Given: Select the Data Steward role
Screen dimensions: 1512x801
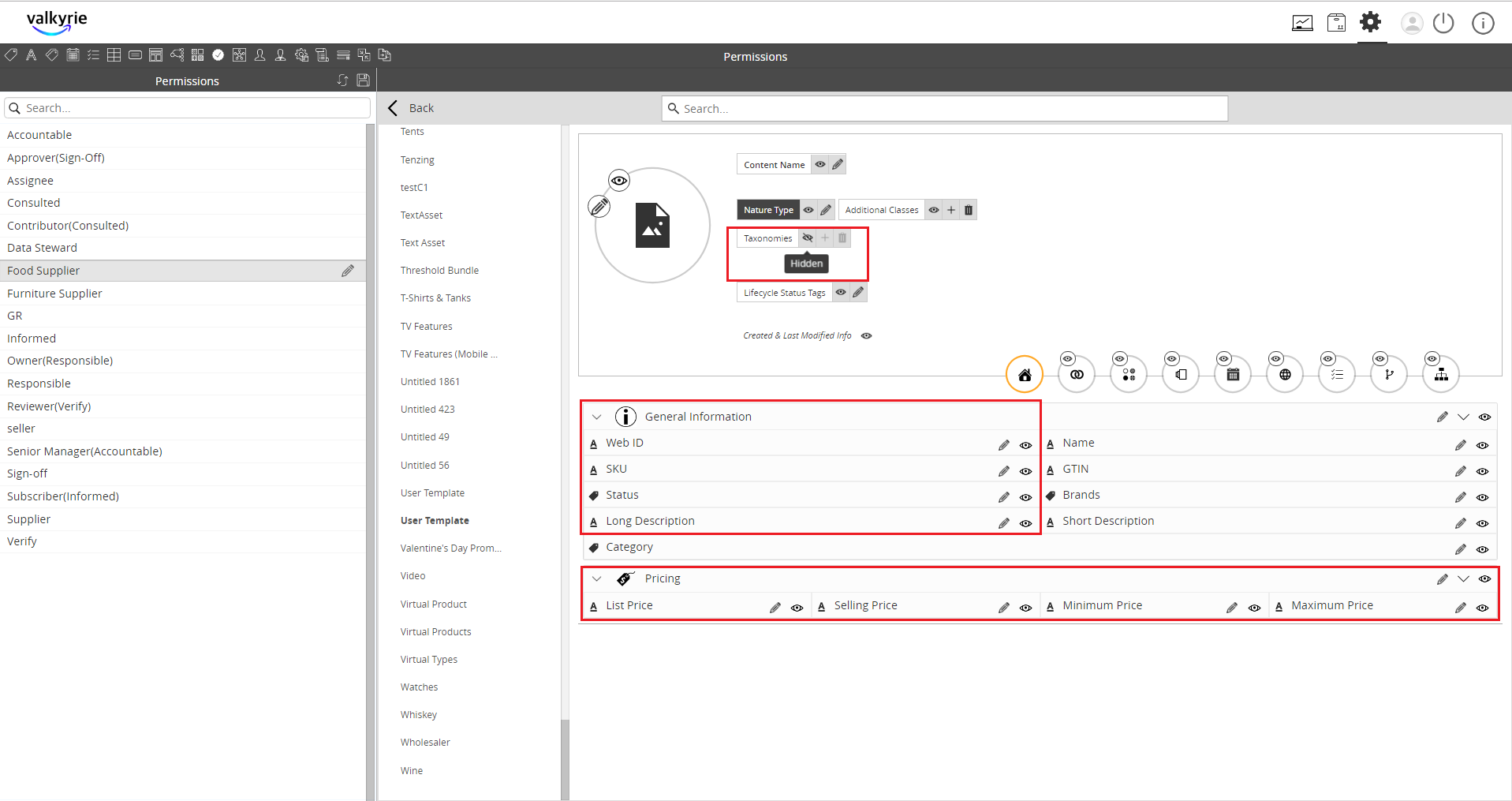Looking at the screenshot, I should click(x=183, y=248).
